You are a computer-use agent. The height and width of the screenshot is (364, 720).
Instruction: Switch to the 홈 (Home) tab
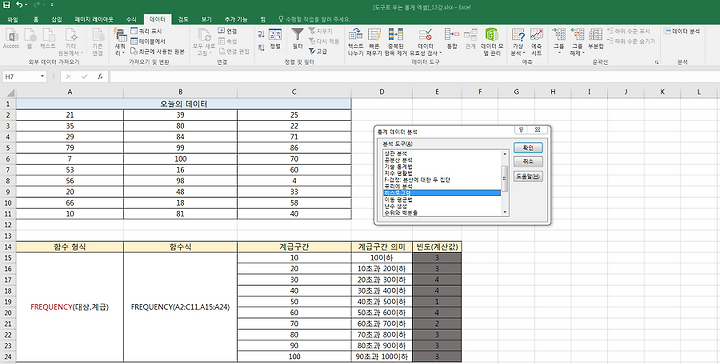point(36,19)
